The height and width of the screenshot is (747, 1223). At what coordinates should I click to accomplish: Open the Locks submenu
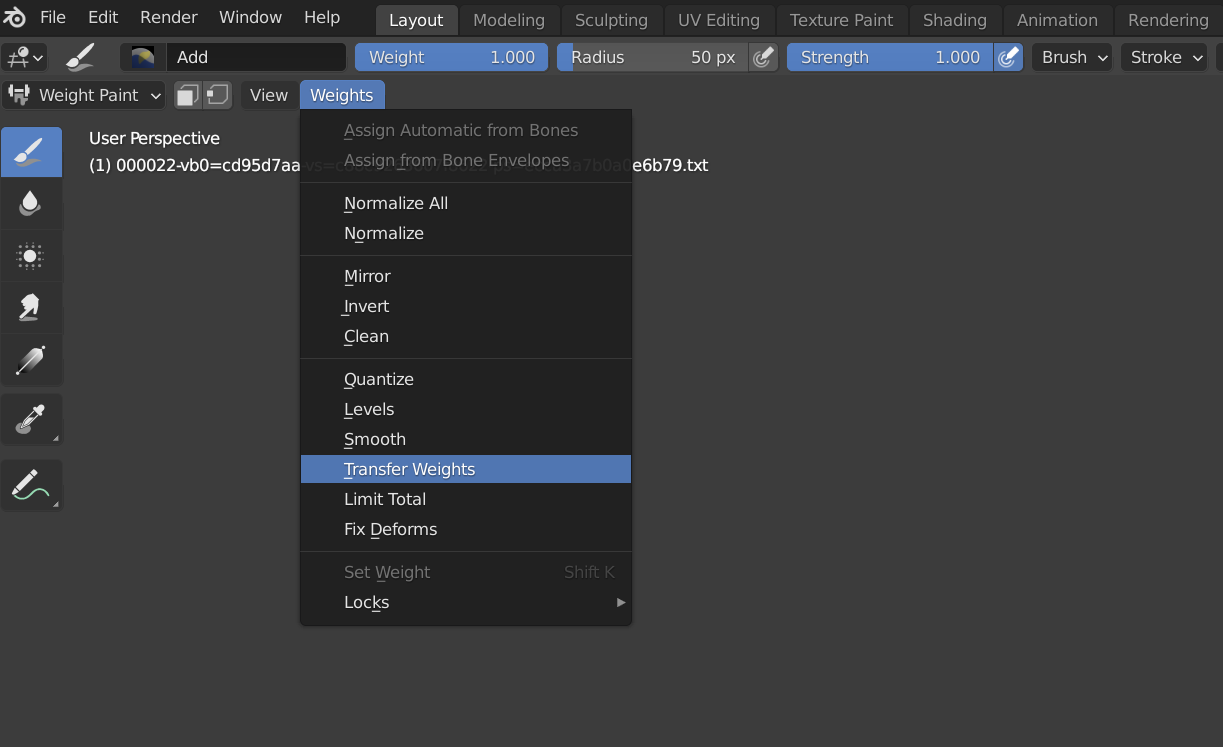pos(466,602)
